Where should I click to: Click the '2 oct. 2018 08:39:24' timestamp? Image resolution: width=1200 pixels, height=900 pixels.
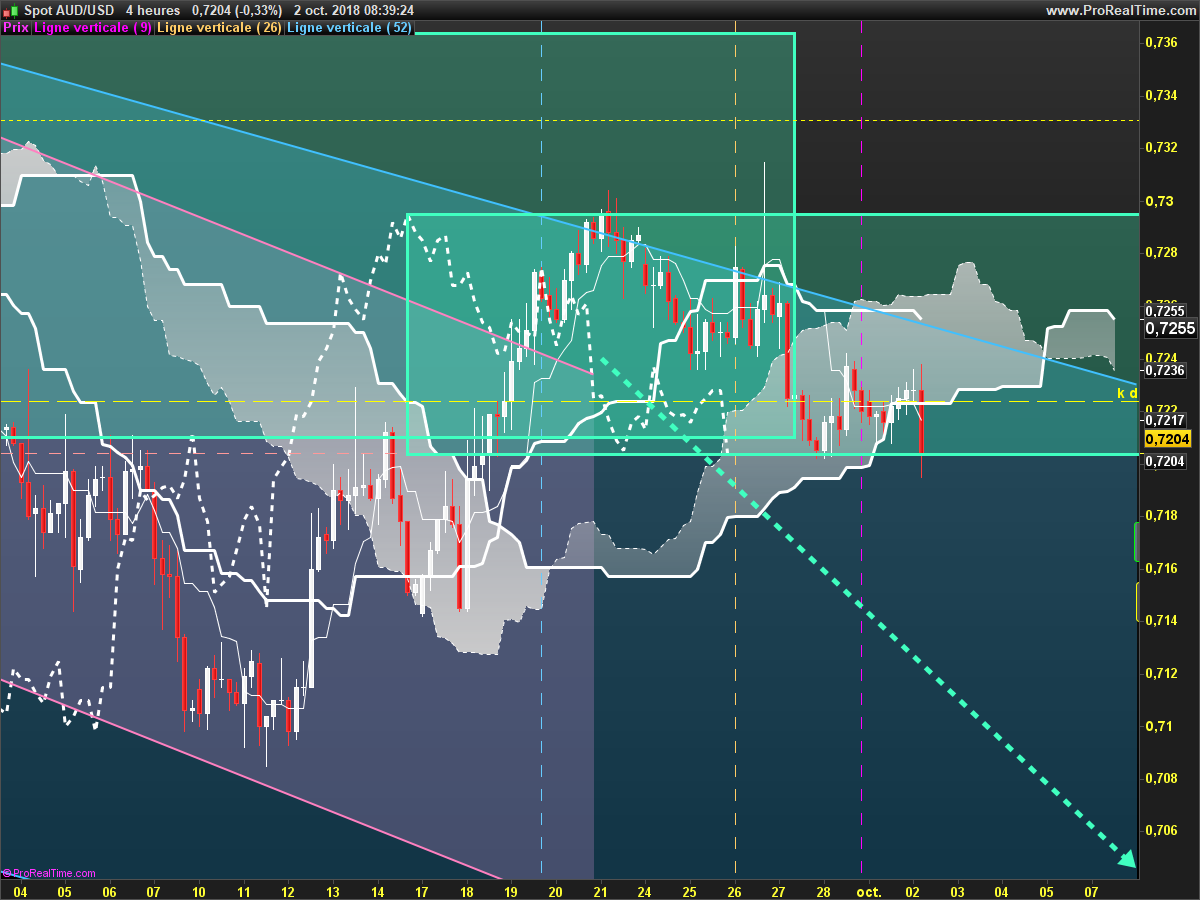pyautogui.click(x=354, y=10)
